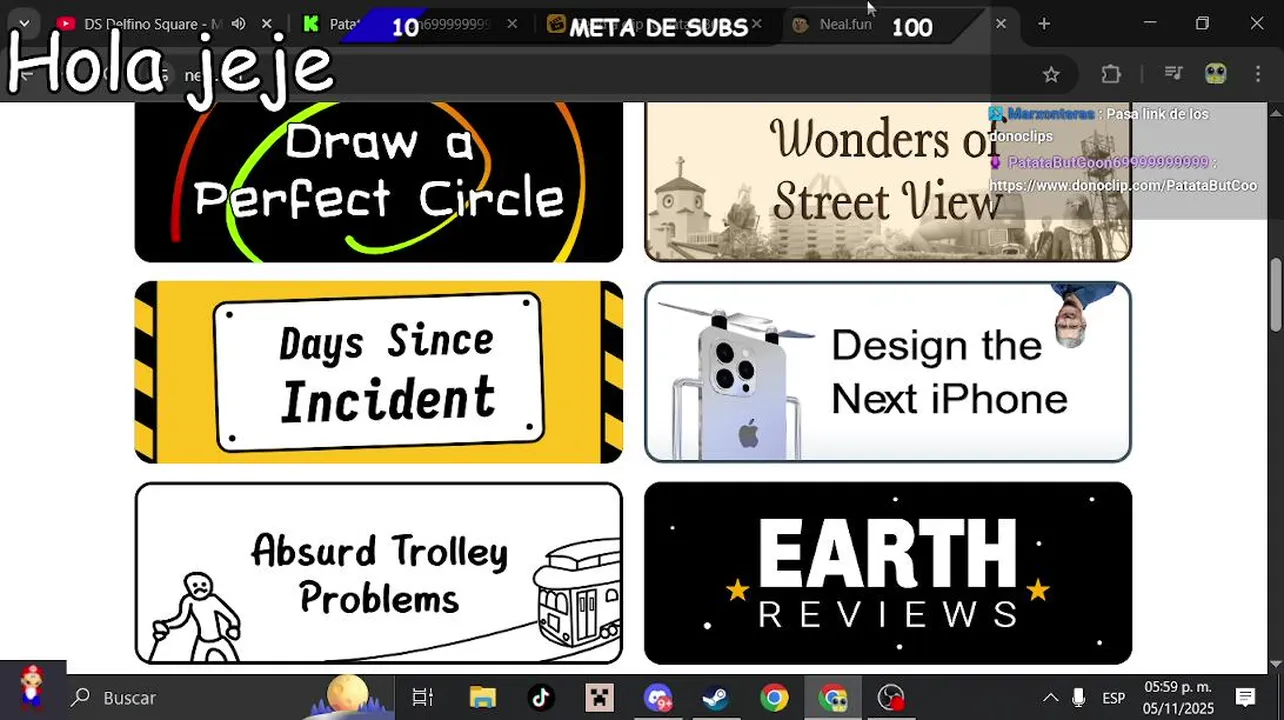Close the DS Delfino Square tab
This screenshot has width=1284, height=720.
click(x=266, y=24)
